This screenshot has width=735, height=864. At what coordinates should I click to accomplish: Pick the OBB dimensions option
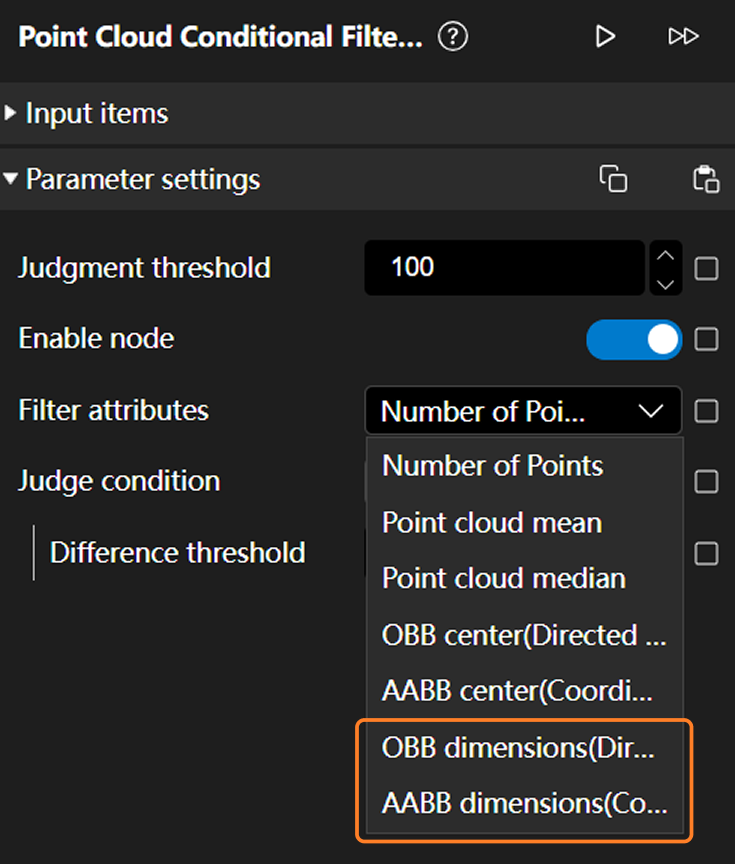[x=518, y=748]
